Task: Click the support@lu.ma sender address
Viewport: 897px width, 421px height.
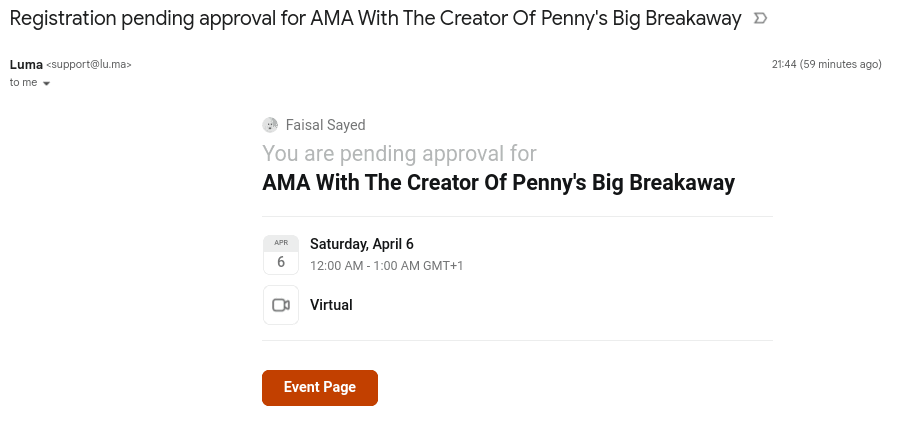Action: click(89, 65)
